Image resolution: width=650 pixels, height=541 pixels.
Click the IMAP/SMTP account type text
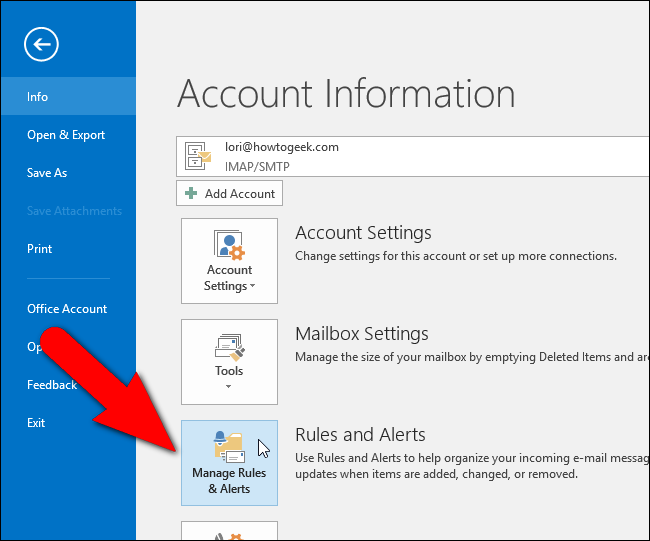pos(257,167)
